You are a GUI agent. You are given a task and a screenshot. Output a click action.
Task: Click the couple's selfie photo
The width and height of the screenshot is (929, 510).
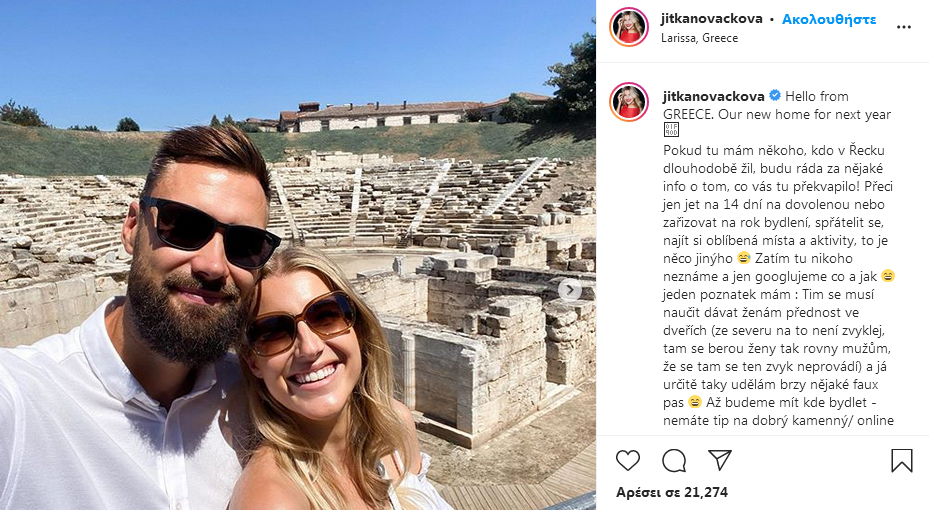coord(297,255)
